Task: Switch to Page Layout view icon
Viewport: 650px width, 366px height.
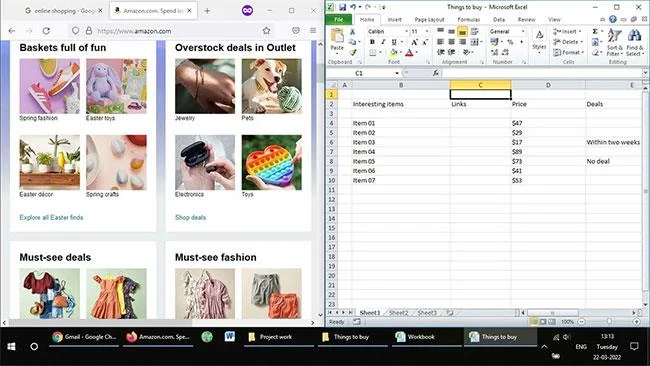Action: click(x=543, y=322)
